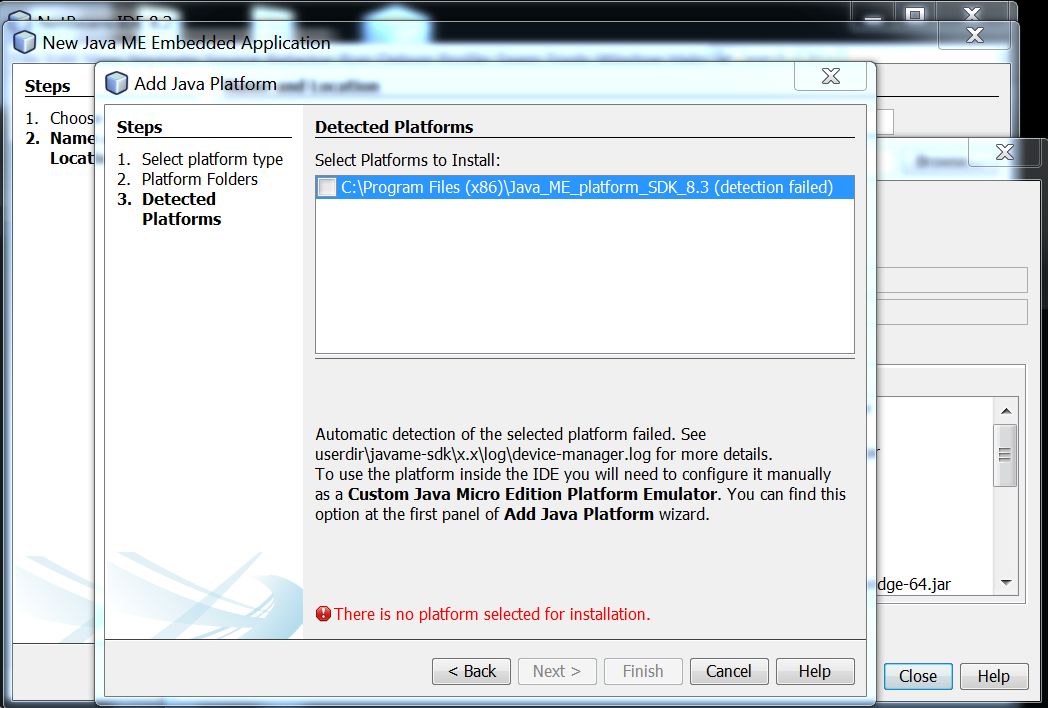The image size is (1048, 708).
Task: Click the scroll up arrow in background list
Action: coord(1006,410)
